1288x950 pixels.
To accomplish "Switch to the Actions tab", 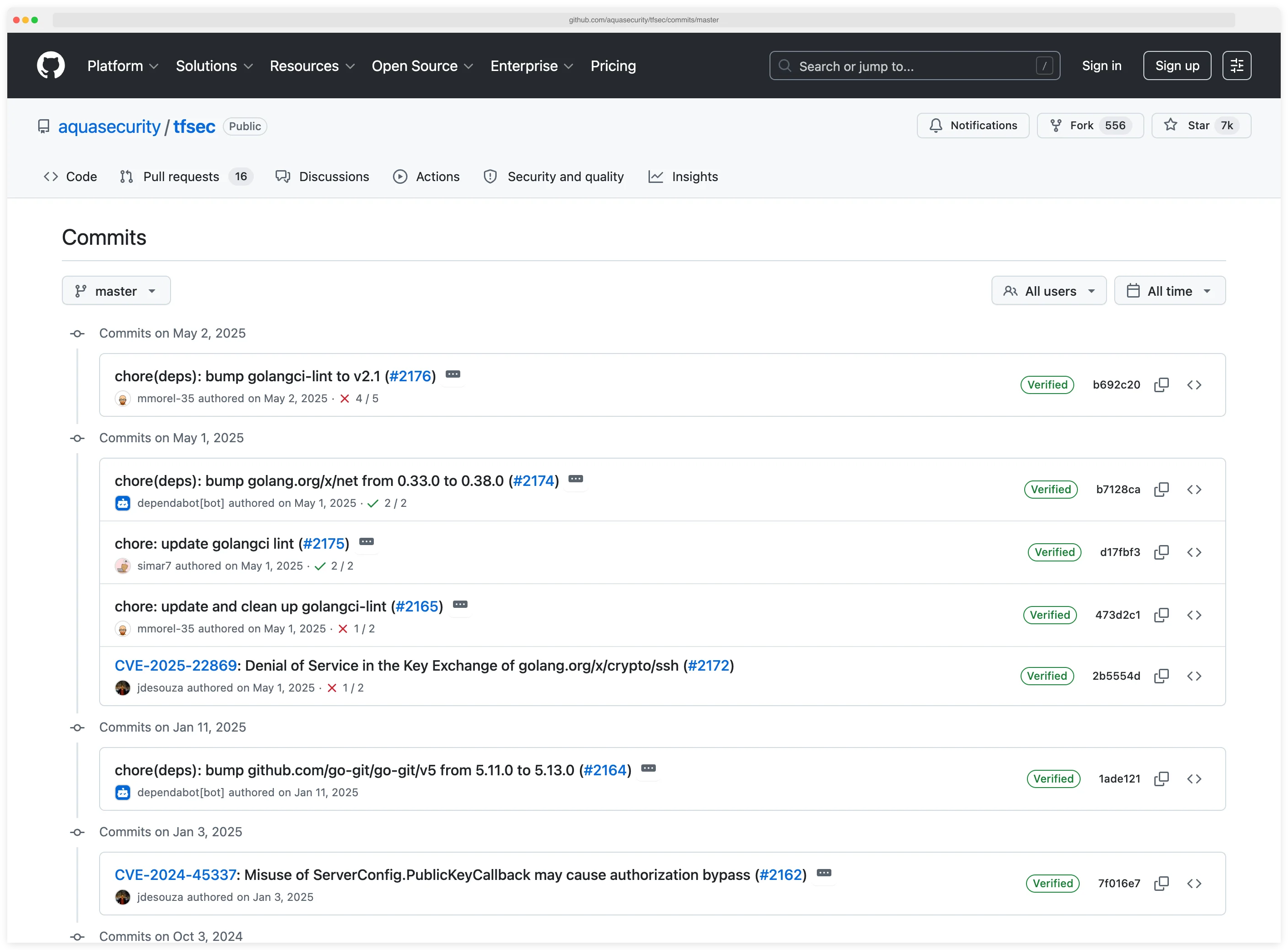I will coord(427,177).
